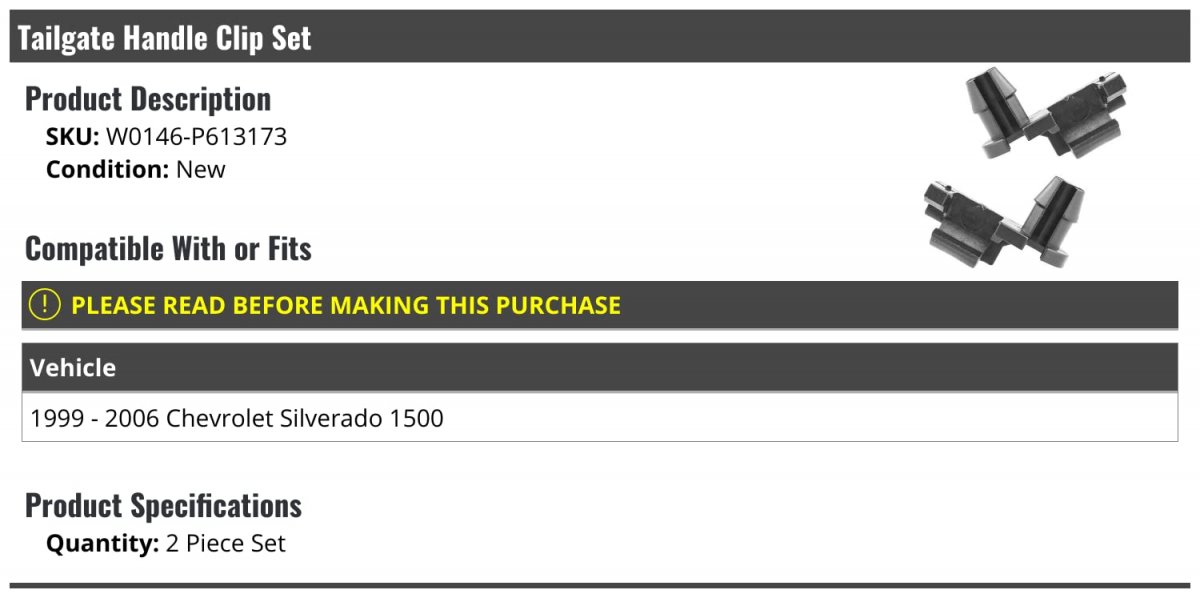This screenshot has width=1200, height=598.
Task: Click the yellow warning exclamation icon
Action: pos(45,305)
